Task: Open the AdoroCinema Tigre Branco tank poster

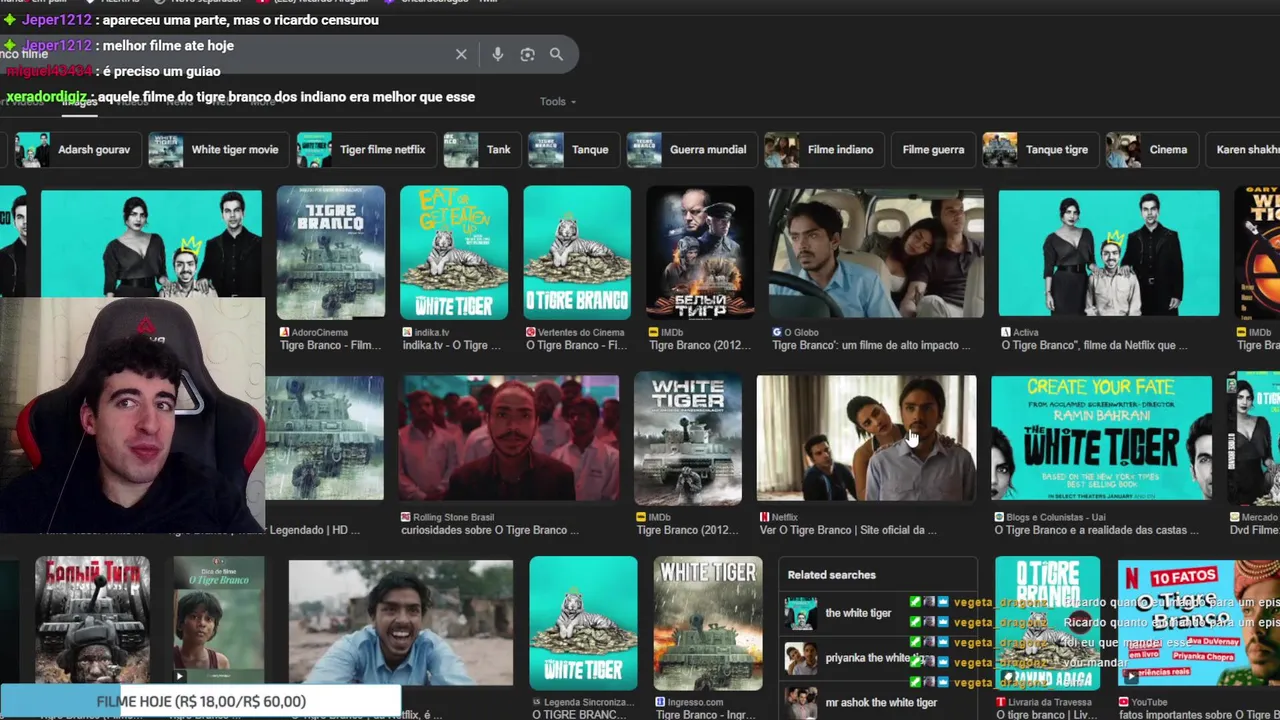Action: pyautogui.click(x=331, y=252)
